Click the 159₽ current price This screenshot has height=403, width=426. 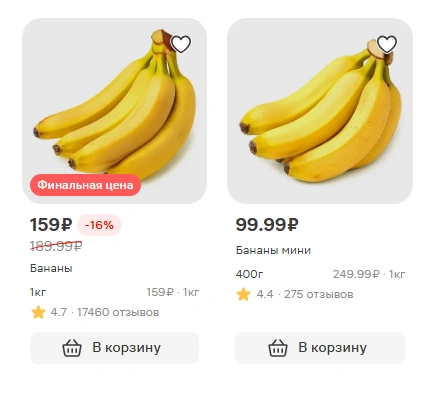[x=51, y=224]
